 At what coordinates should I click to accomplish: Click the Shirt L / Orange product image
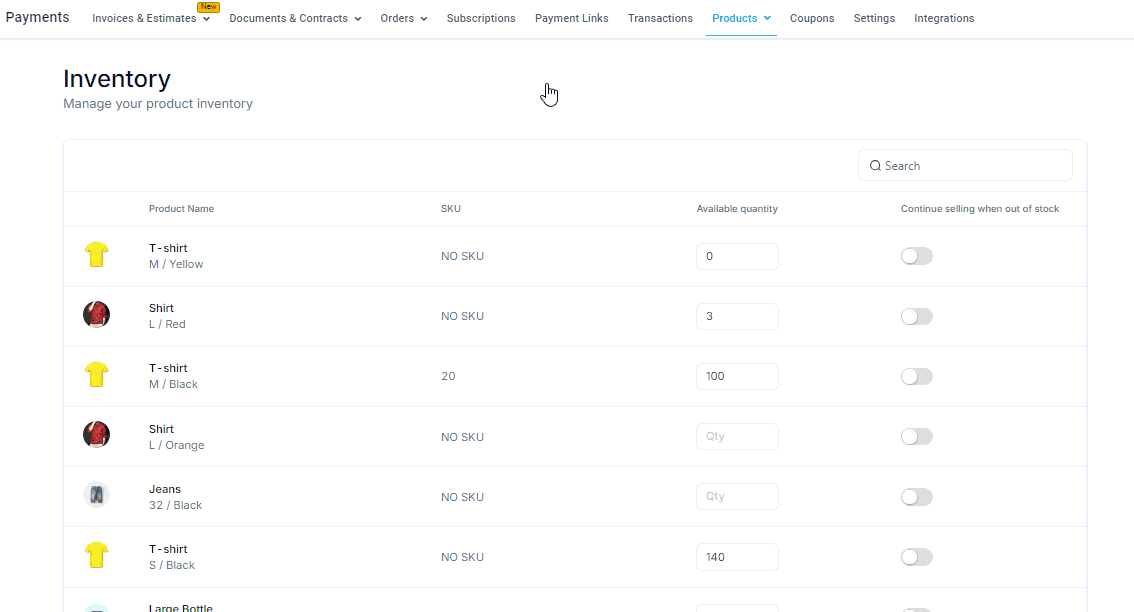96,435
